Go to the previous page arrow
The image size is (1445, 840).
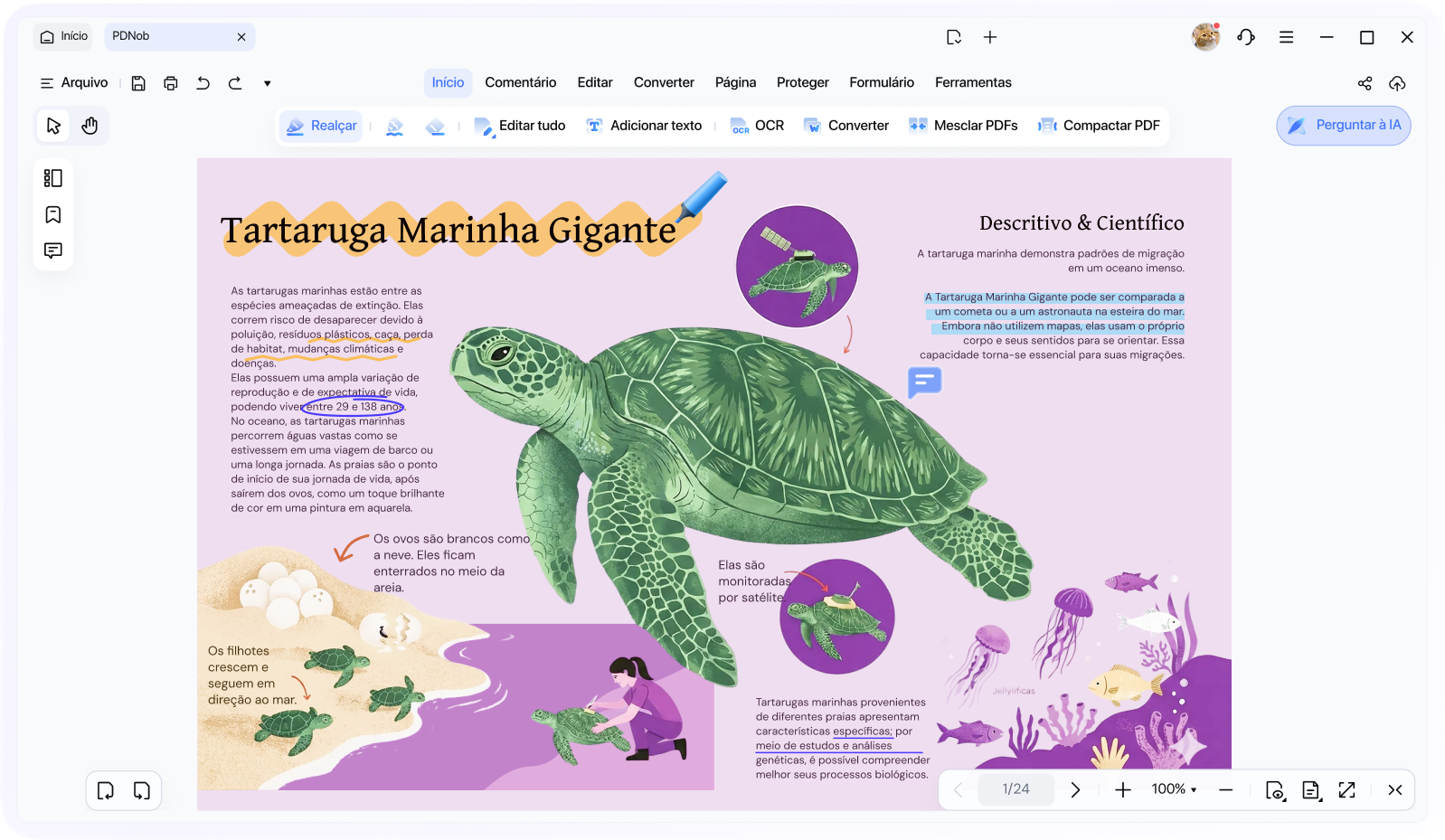click(959, 789)
